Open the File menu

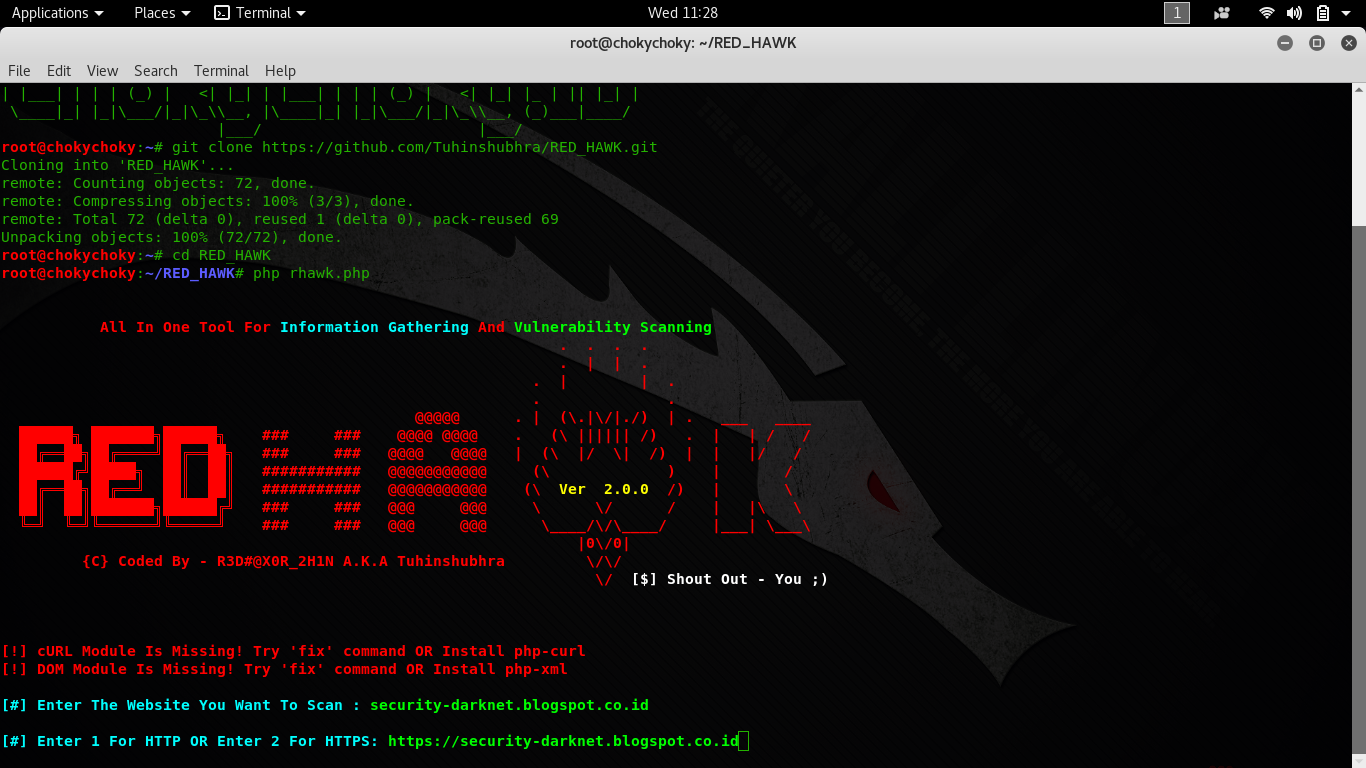(x=19, y=70)
